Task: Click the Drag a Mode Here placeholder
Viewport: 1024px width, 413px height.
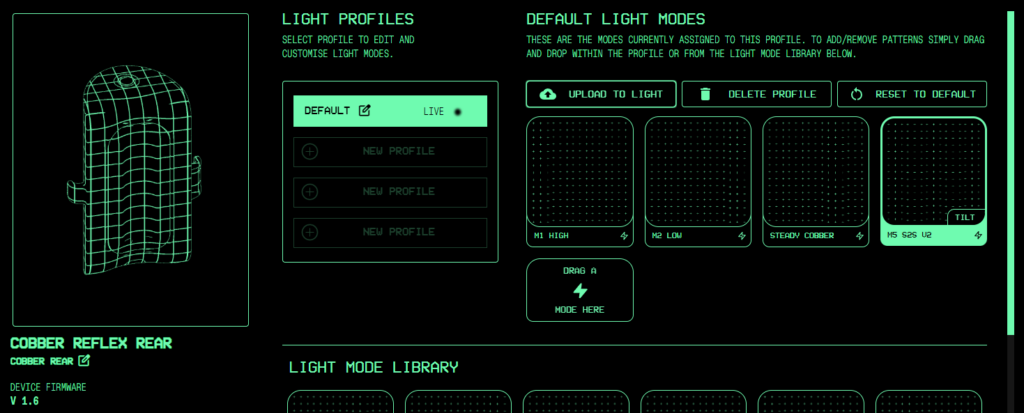Action: (580, 290)
